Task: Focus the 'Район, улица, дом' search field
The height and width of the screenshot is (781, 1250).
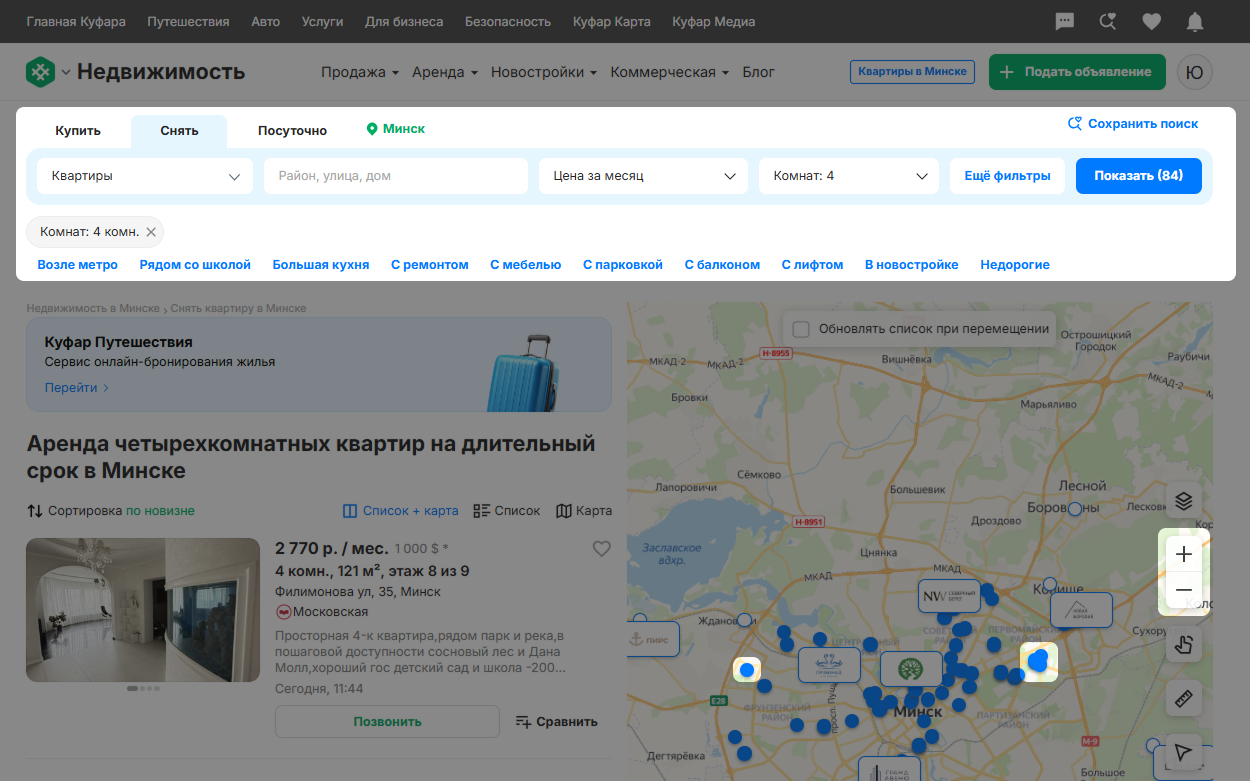Action: click(396, 176)
